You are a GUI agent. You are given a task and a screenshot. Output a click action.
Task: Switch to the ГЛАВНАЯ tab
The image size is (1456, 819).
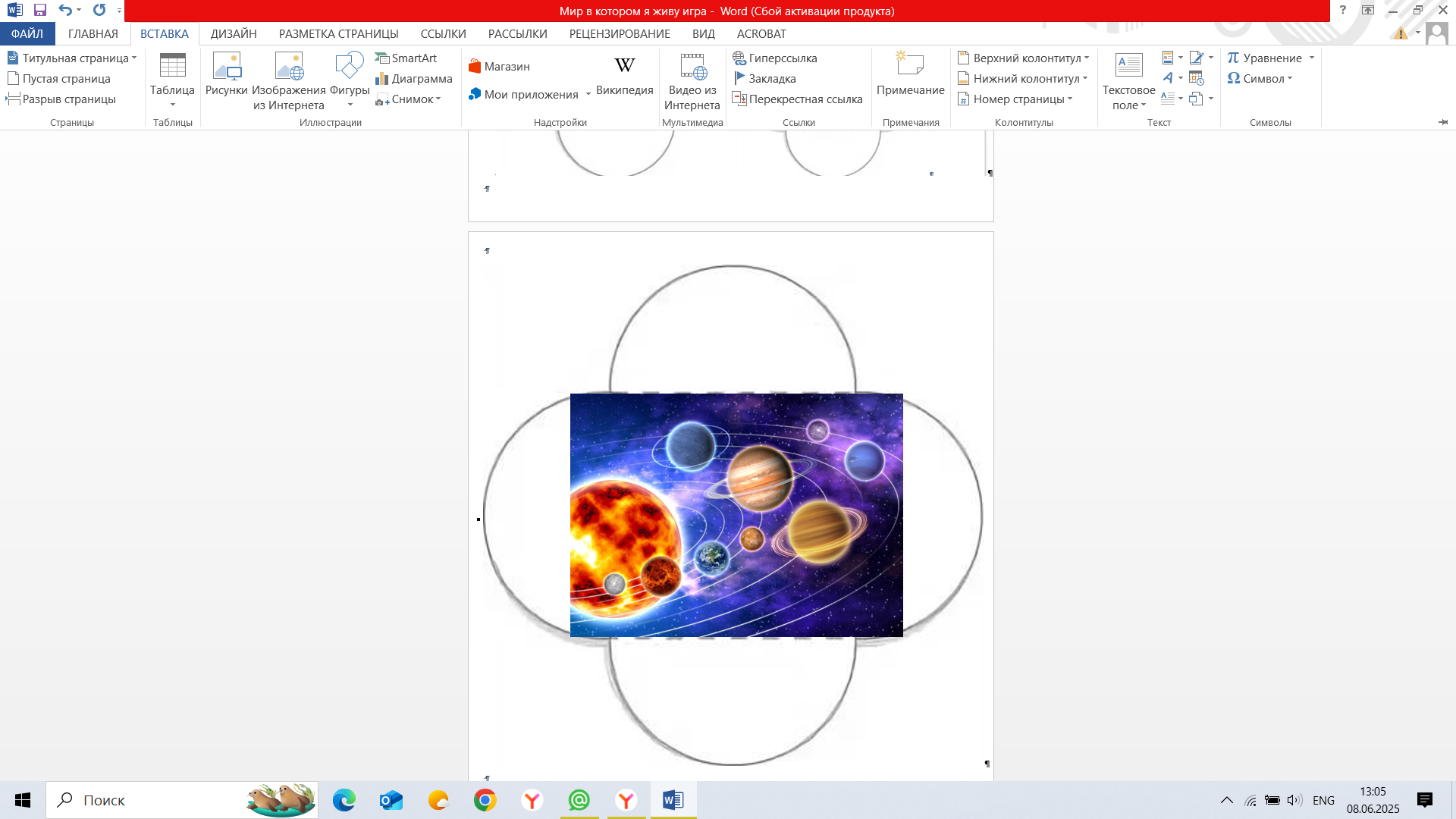[x=93, y=33]
